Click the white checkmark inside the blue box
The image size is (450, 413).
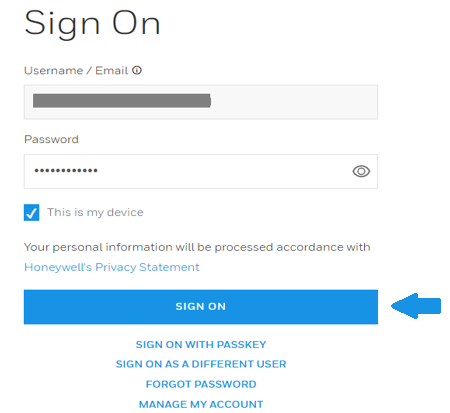pos(32,213)
